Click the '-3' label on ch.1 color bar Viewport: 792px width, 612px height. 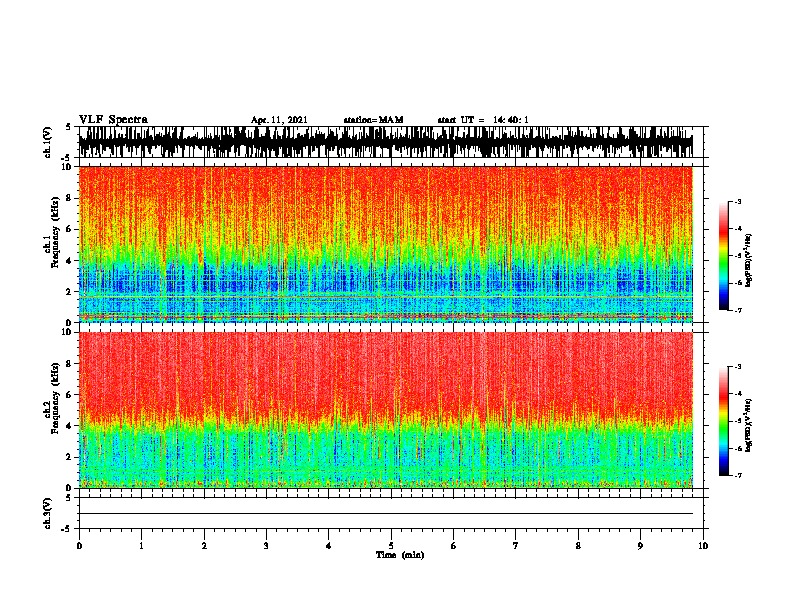[737, 201]
